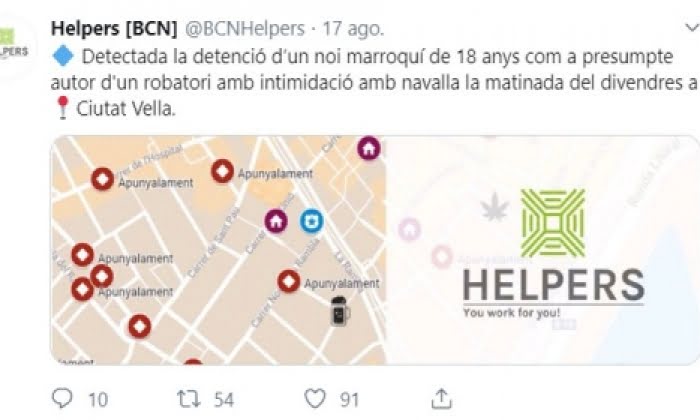700x420 pixels.
Task: Retweet using the retweet arrows icon
Action: point(189,399)
